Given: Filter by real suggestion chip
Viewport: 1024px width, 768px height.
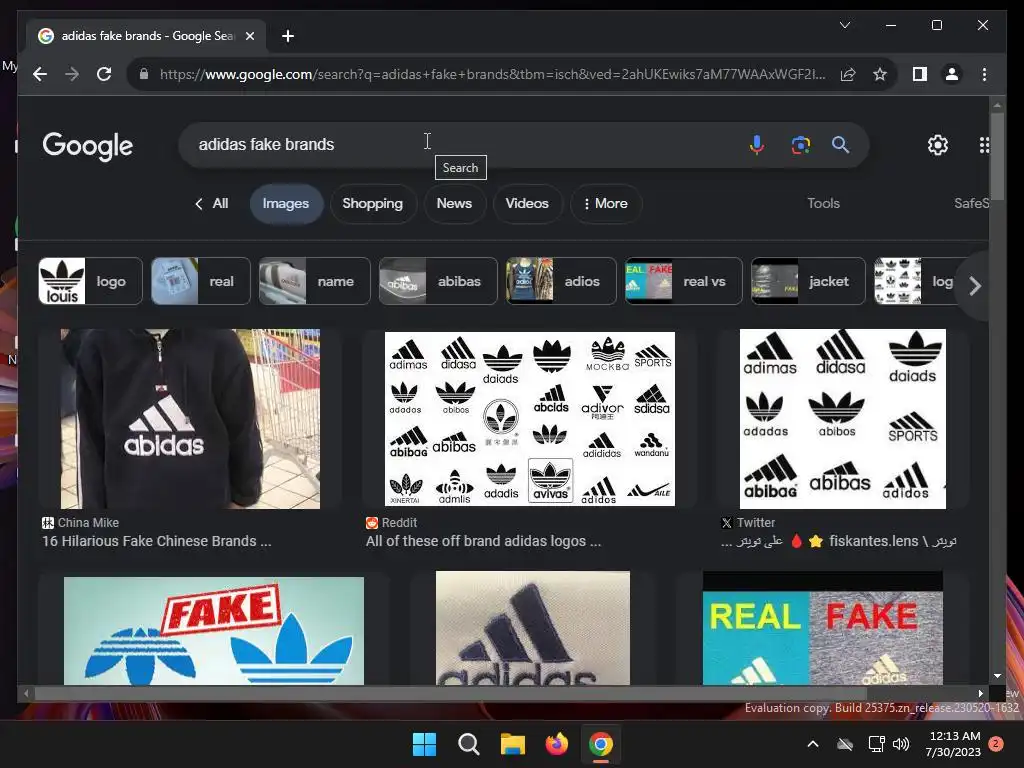Looking at the screenshot, I should pos(200,281).
